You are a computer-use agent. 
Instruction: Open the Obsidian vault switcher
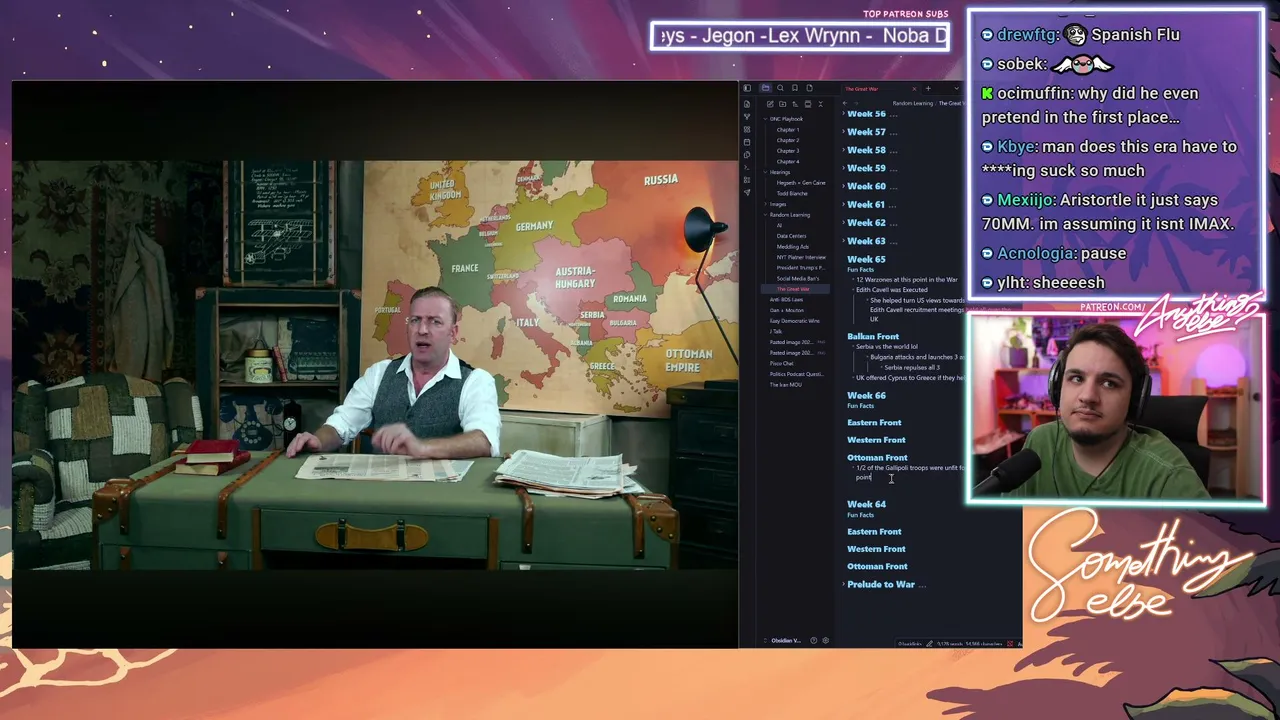[783, 640]
